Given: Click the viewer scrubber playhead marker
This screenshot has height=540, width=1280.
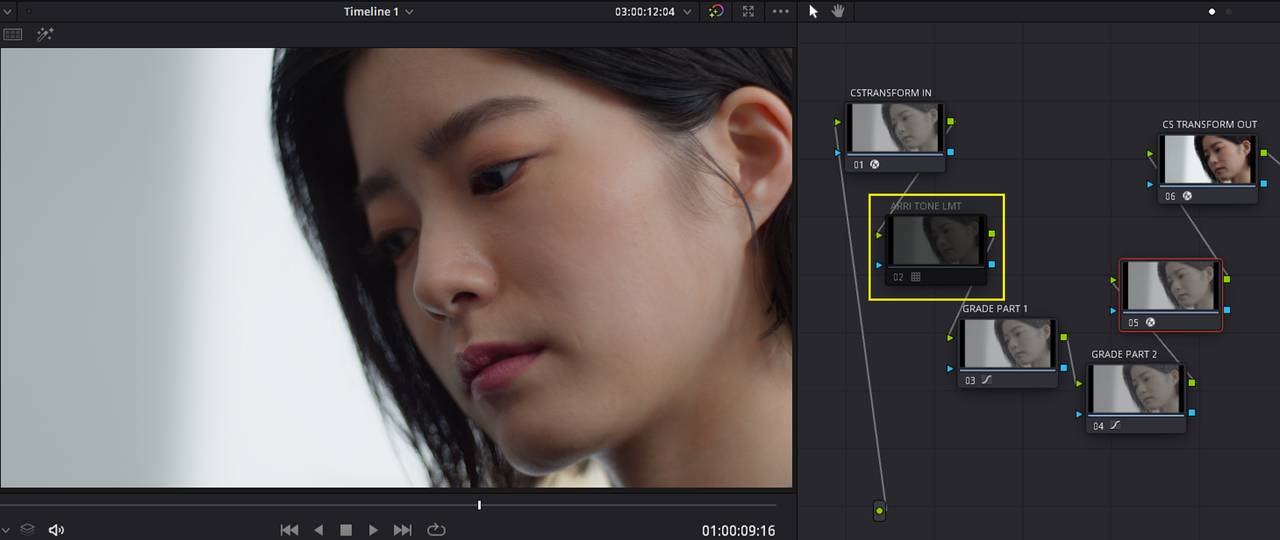Looking at the screenshot, I should [x=479, y=505].
